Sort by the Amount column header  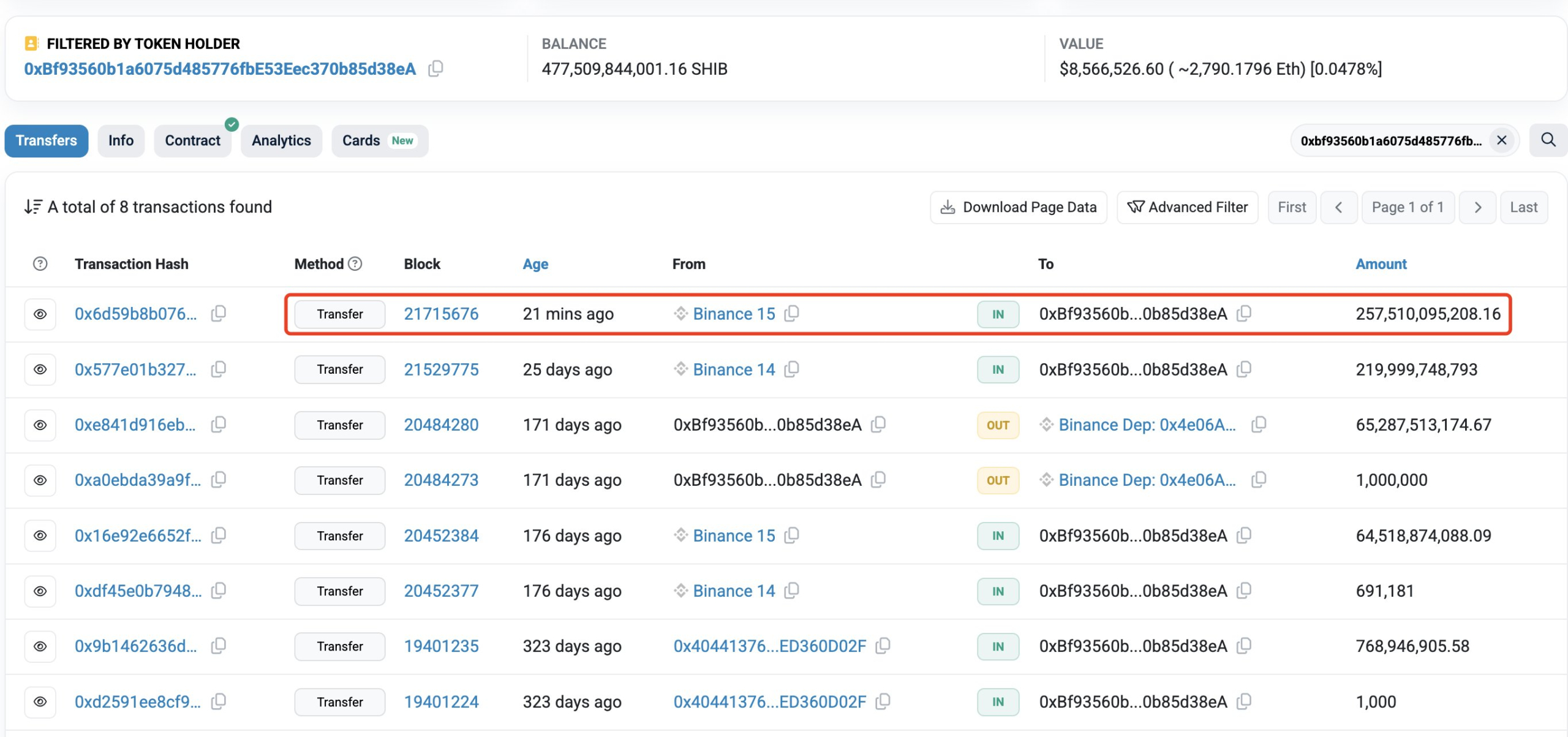(1381, 264)
